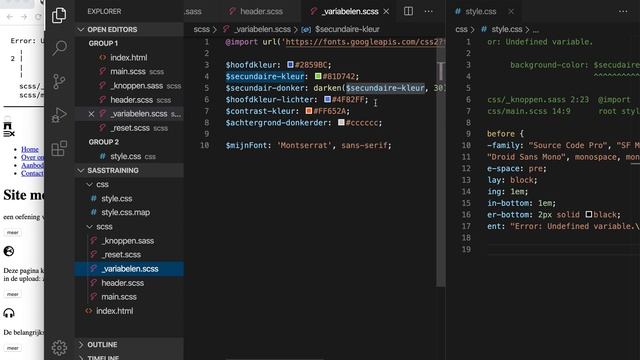Click the EXPLORER panel title
Screen dimensions: 640x360
[104, 11]
